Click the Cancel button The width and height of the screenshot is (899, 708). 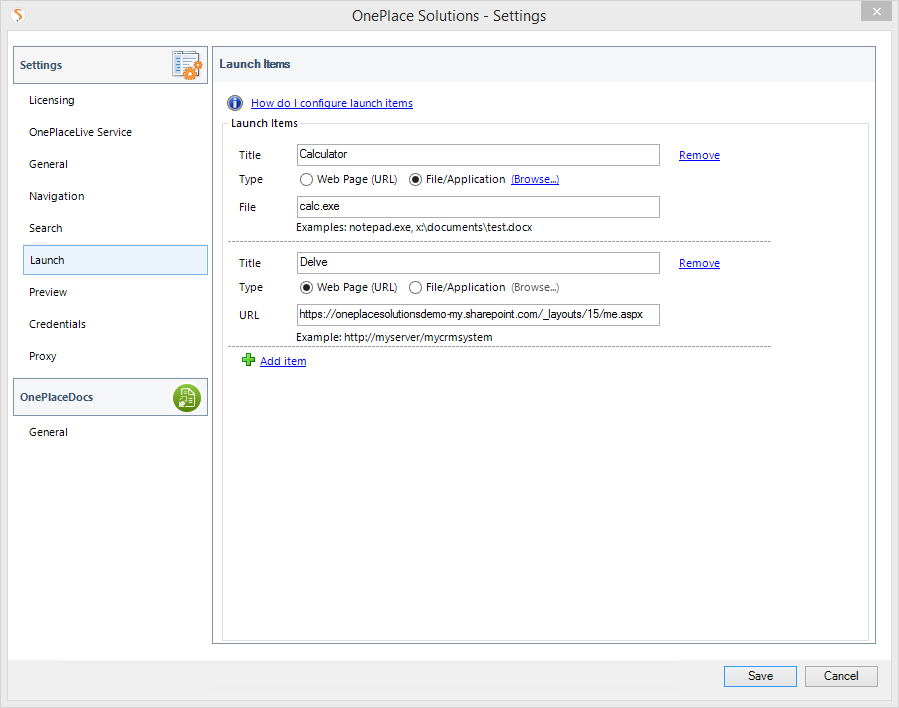841,676
